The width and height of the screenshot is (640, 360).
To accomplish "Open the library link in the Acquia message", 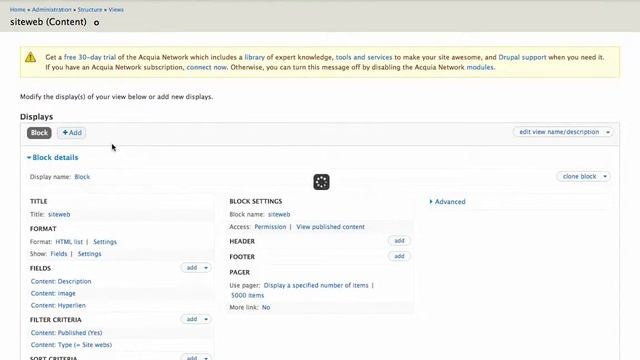I will (x=254, y=57).
